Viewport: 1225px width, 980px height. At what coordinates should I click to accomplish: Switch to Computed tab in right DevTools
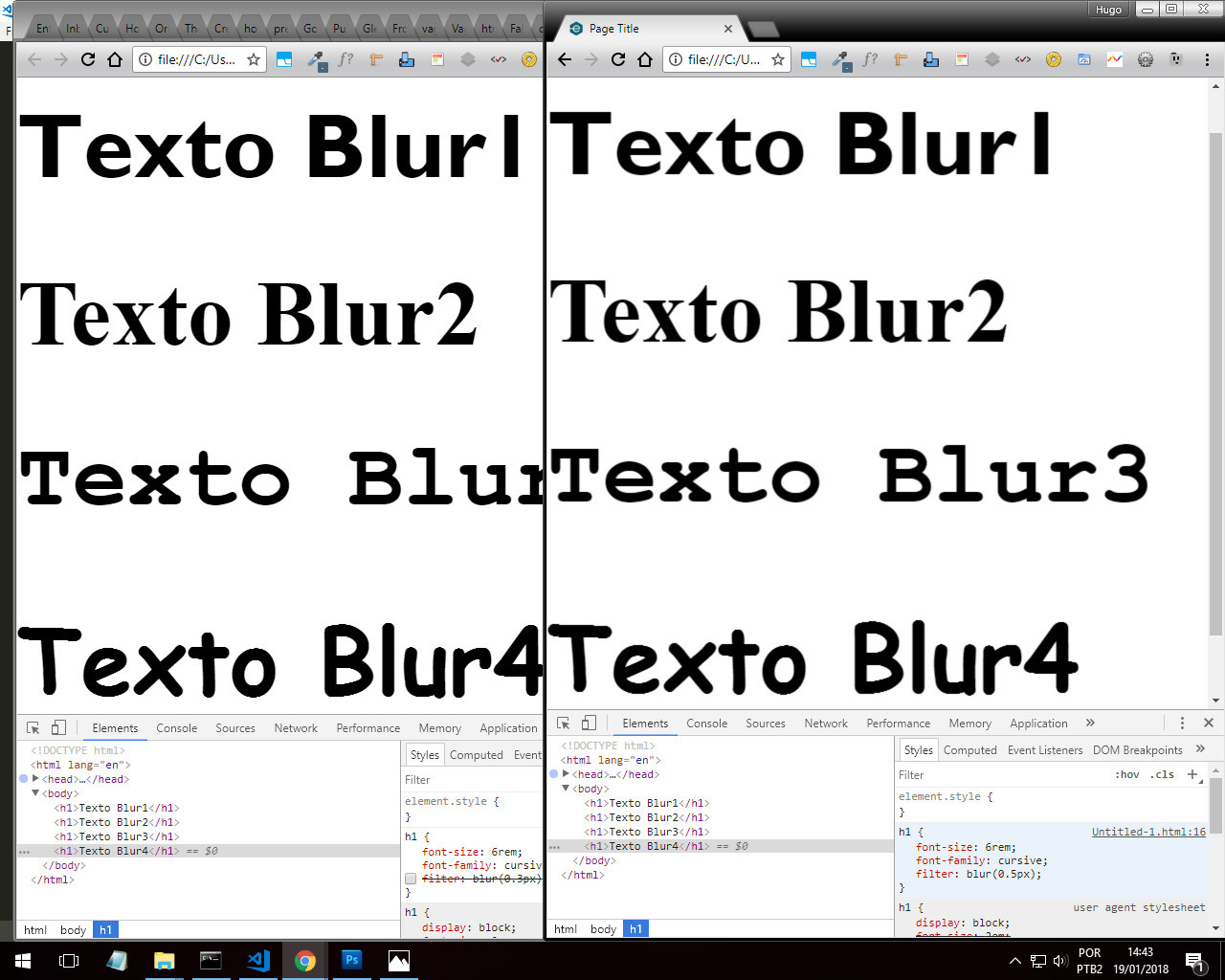tap(969, 749)
